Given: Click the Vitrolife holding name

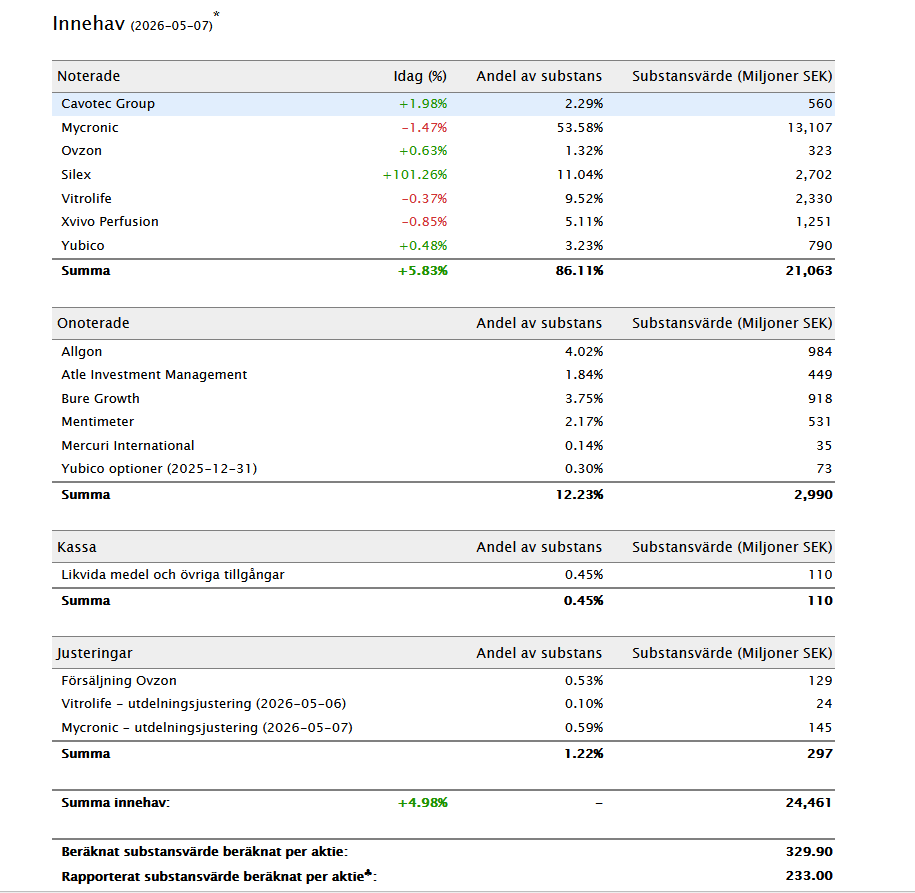Looking at the screenshot, I should click(86, 198).
